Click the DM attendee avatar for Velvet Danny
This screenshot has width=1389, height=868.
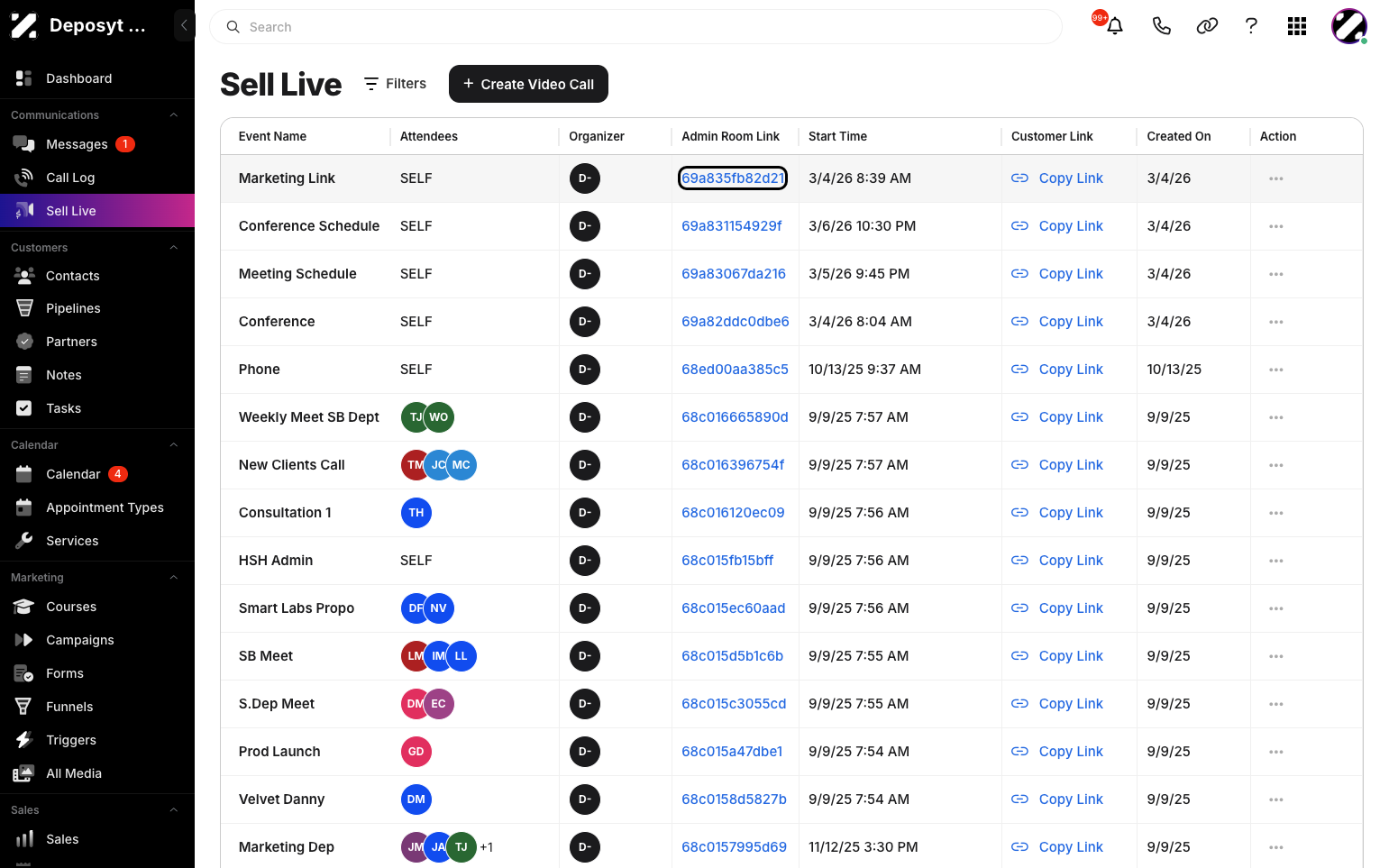[x=416, y=799]
